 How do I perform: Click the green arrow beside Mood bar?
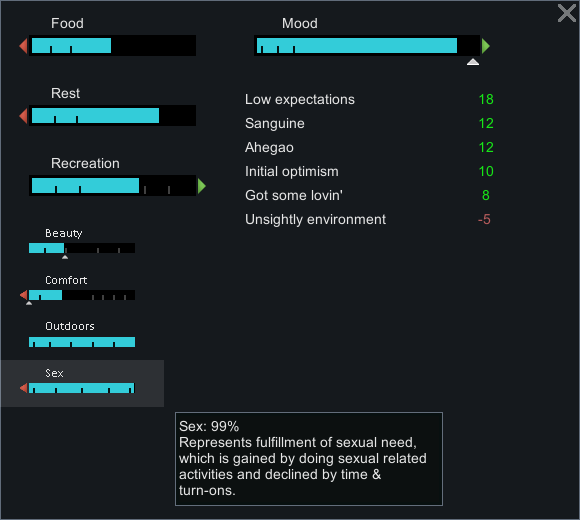[x=486, y=46]
